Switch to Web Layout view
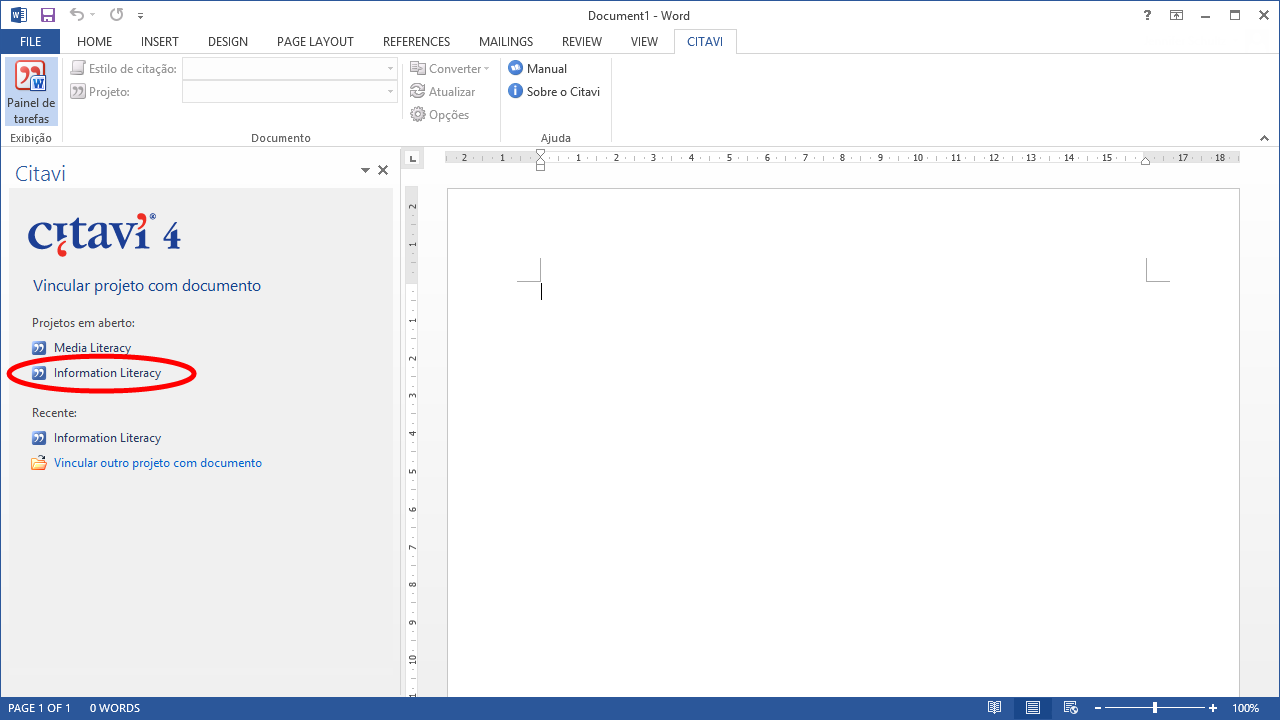 click(1070, 708)
